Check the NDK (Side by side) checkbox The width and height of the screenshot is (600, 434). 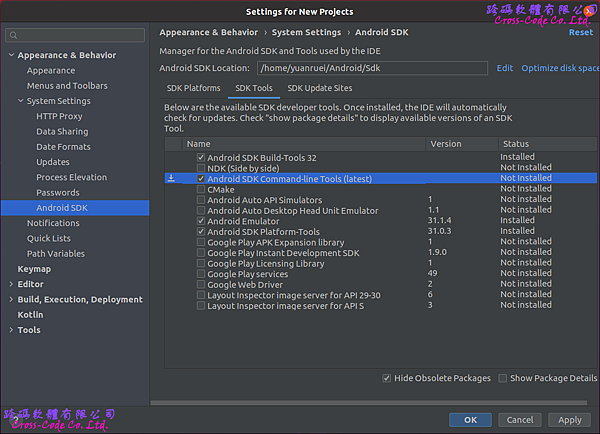coord(201,168)
